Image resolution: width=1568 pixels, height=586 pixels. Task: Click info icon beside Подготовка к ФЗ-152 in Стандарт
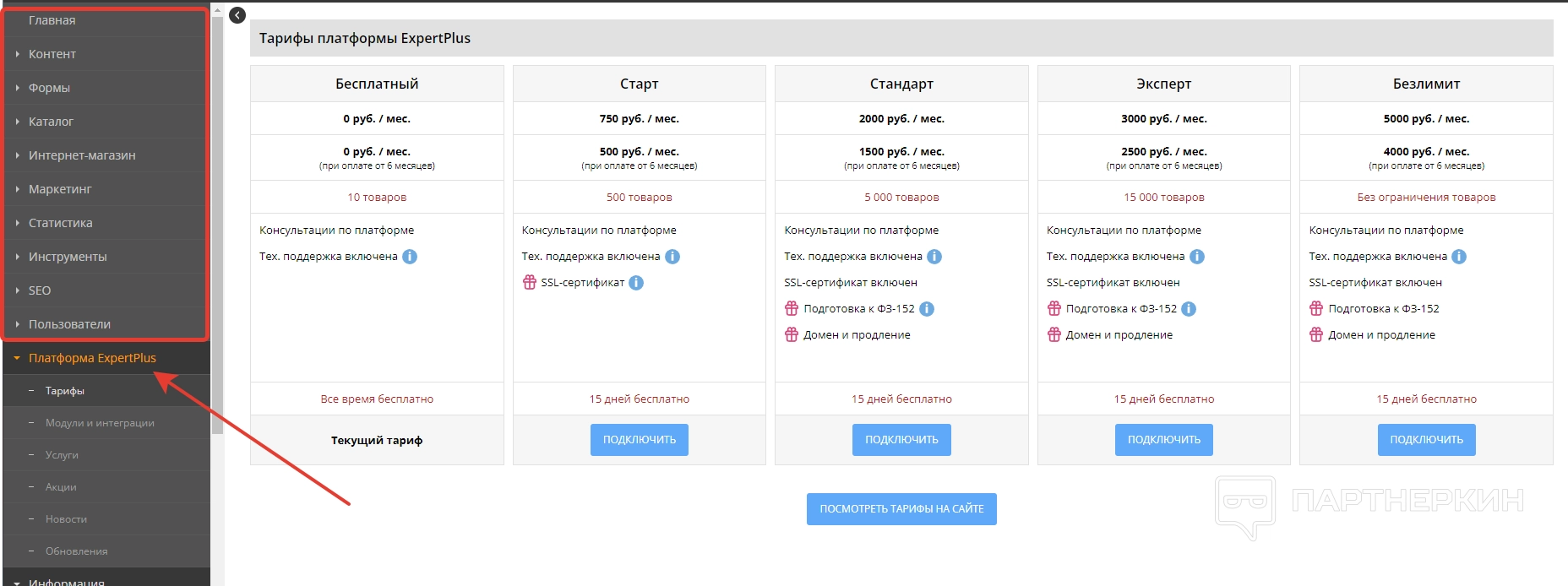click(927, 309)
